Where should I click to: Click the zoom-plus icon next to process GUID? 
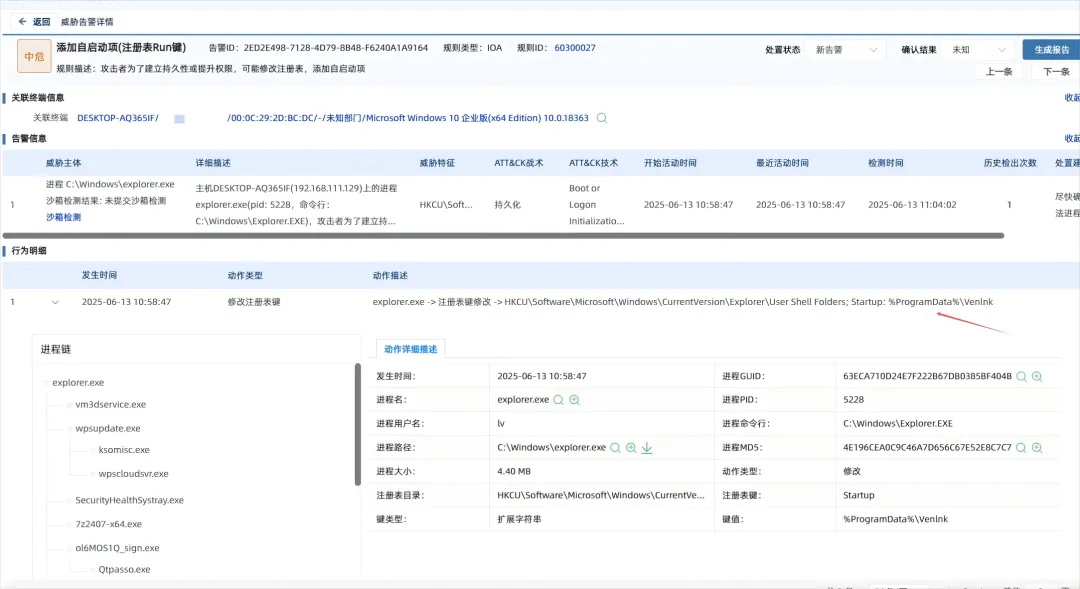[1037, 377]
